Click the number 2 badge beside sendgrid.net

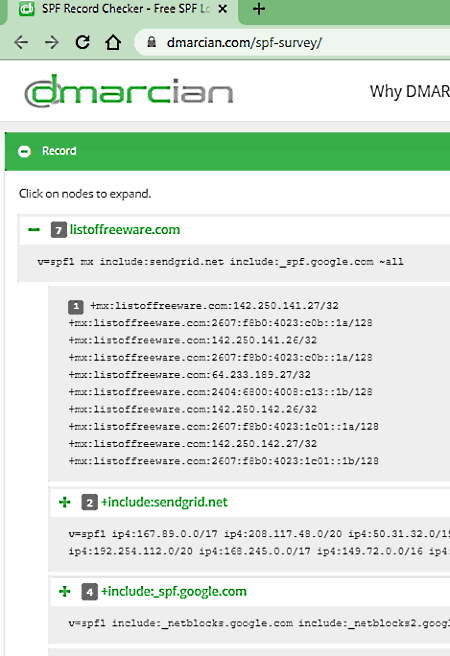[x=89, y=502]
